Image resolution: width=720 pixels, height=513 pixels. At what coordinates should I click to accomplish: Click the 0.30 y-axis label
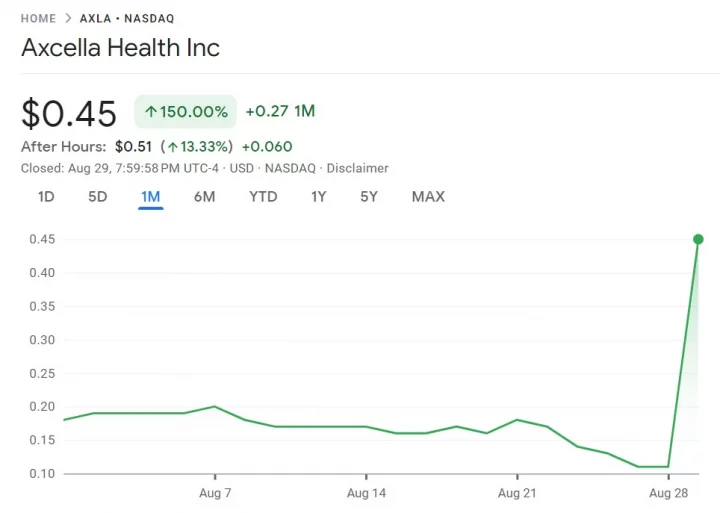click(42, 340)
